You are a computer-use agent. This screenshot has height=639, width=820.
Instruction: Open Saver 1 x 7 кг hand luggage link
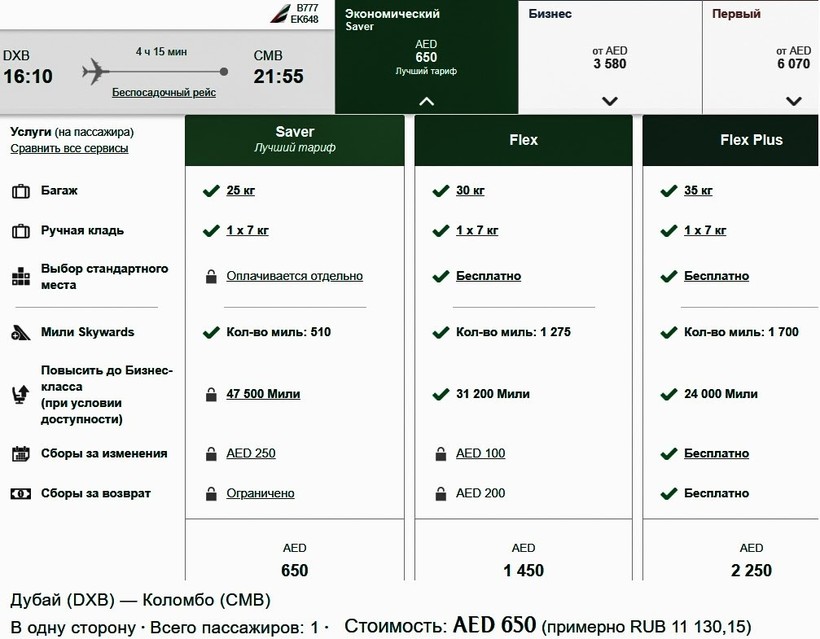tap(247, 230)
